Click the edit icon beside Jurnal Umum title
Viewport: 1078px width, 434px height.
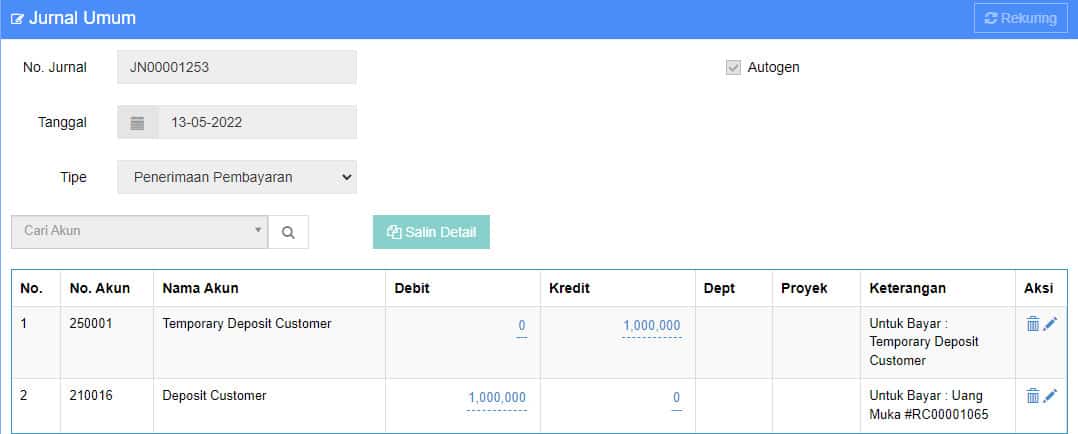point(17,19)
